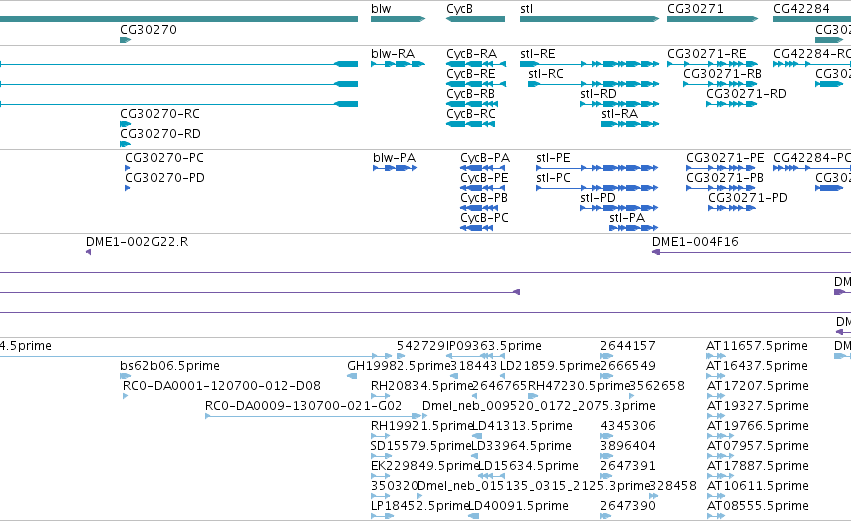The width and height of the screenshot is (851, 521).
Task: Select the stl-PA protein label
Action: pos(627,219)
